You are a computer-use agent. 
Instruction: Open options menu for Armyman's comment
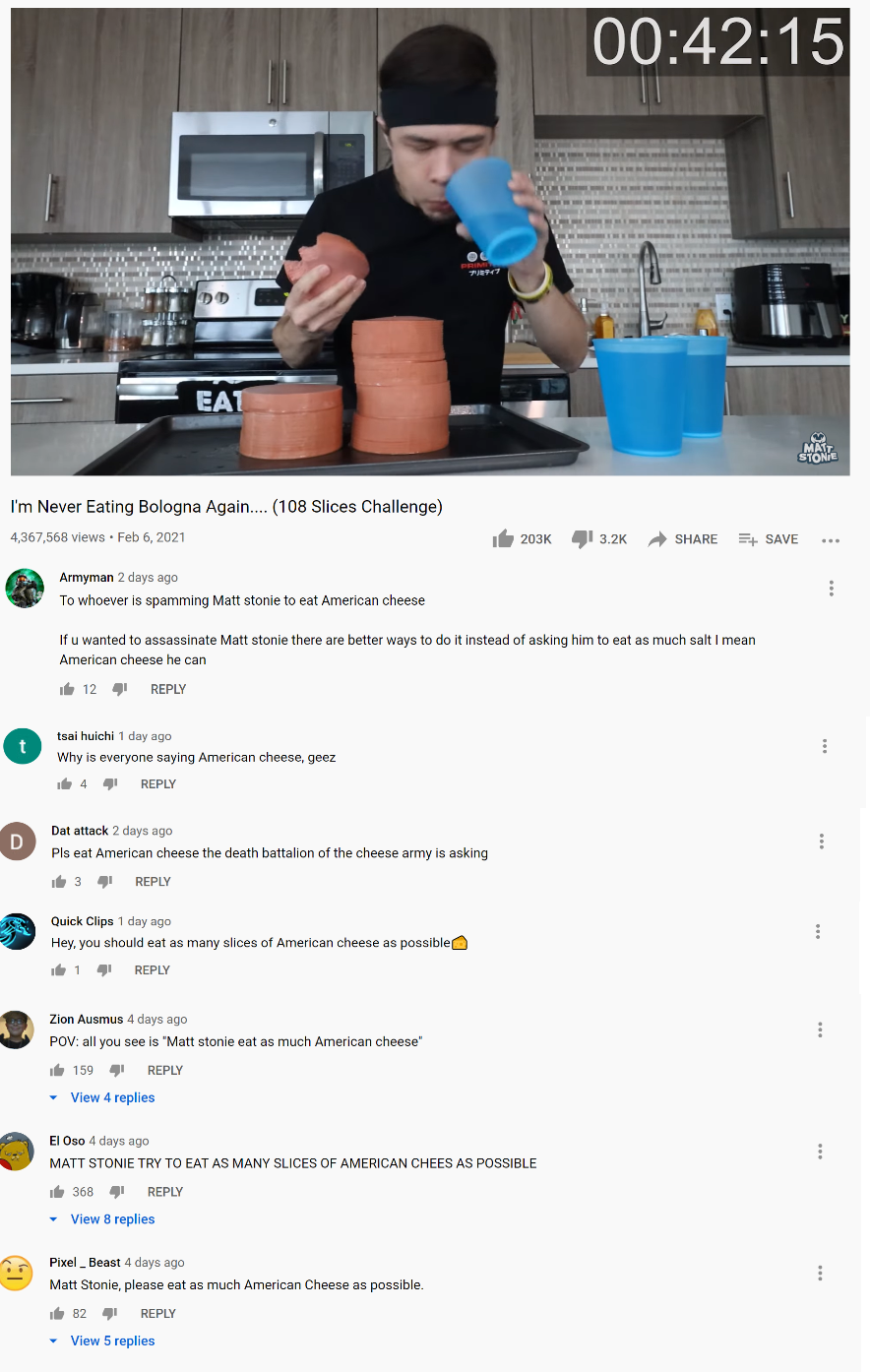click(x=832, y=589)
